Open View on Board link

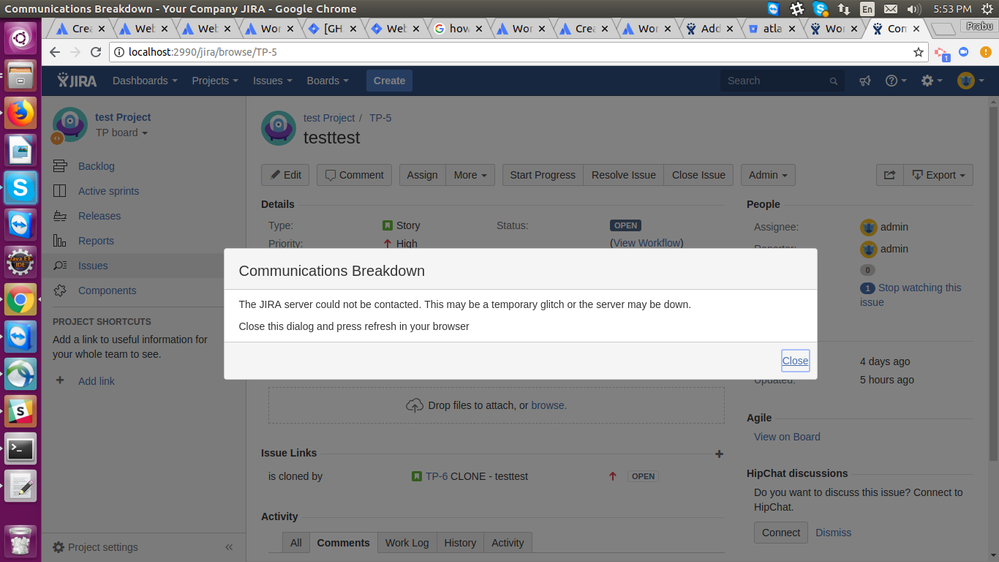click(x=787, y=436)
